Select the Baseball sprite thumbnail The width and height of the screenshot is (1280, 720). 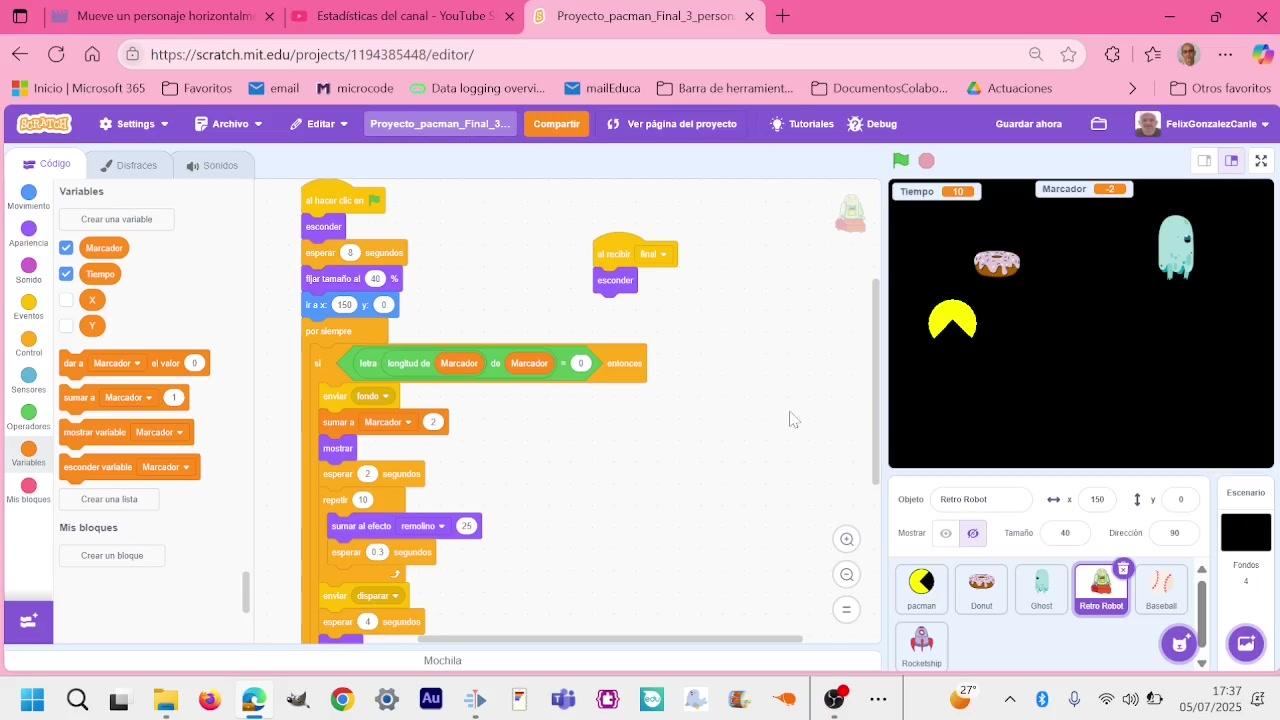tap(1161, 589)
